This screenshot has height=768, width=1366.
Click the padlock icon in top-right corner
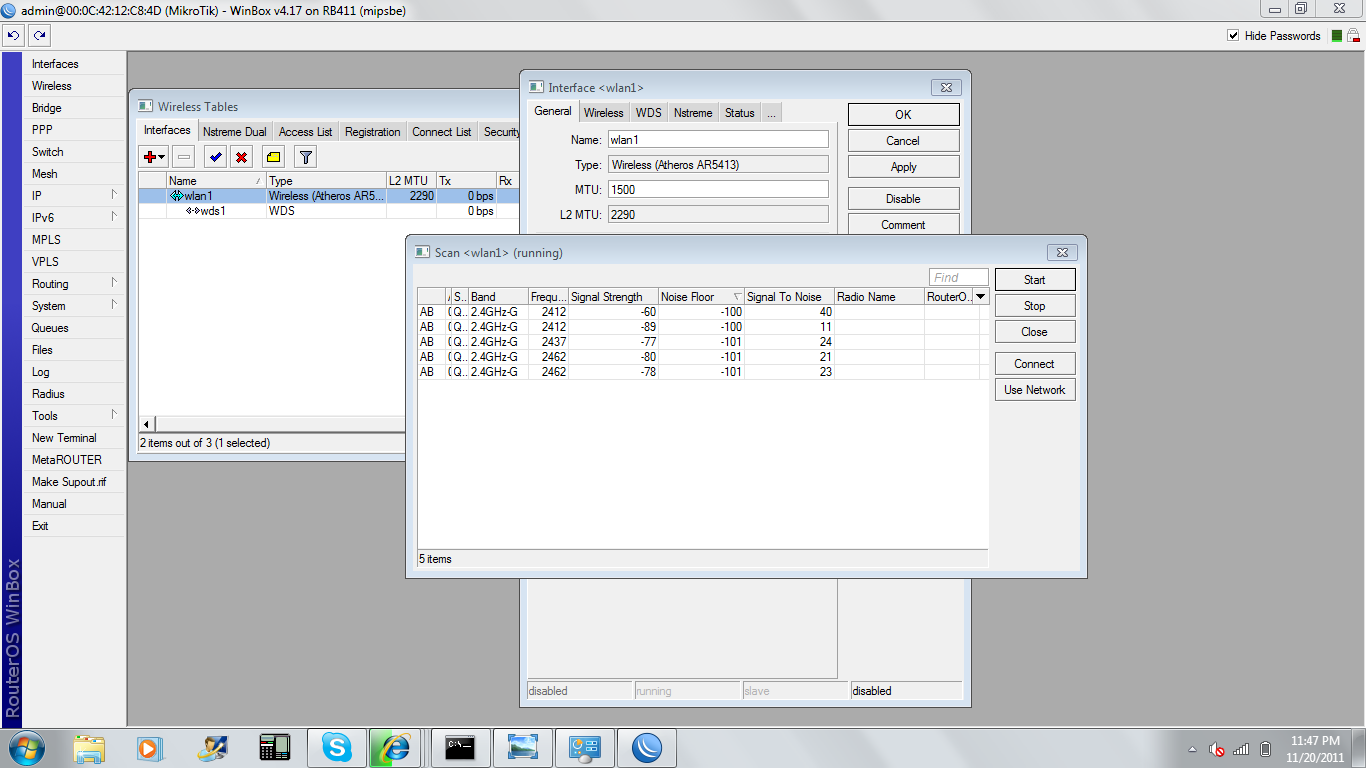click(1352, 36)
